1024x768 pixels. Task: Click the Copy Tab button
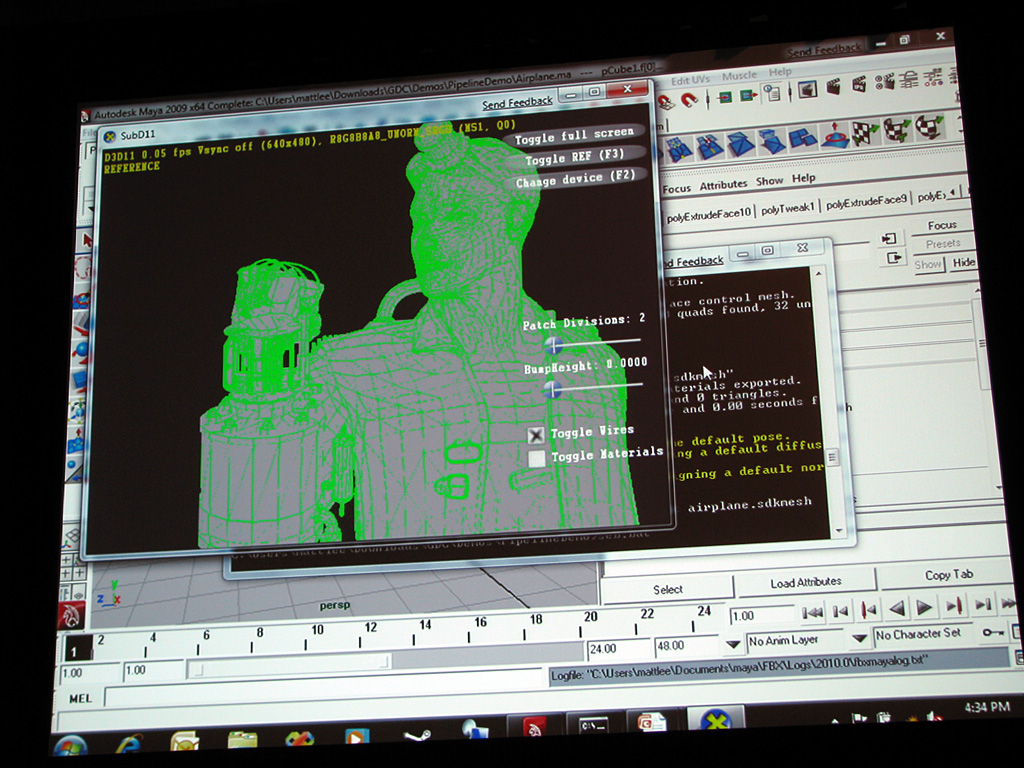(x=949, y=575)
